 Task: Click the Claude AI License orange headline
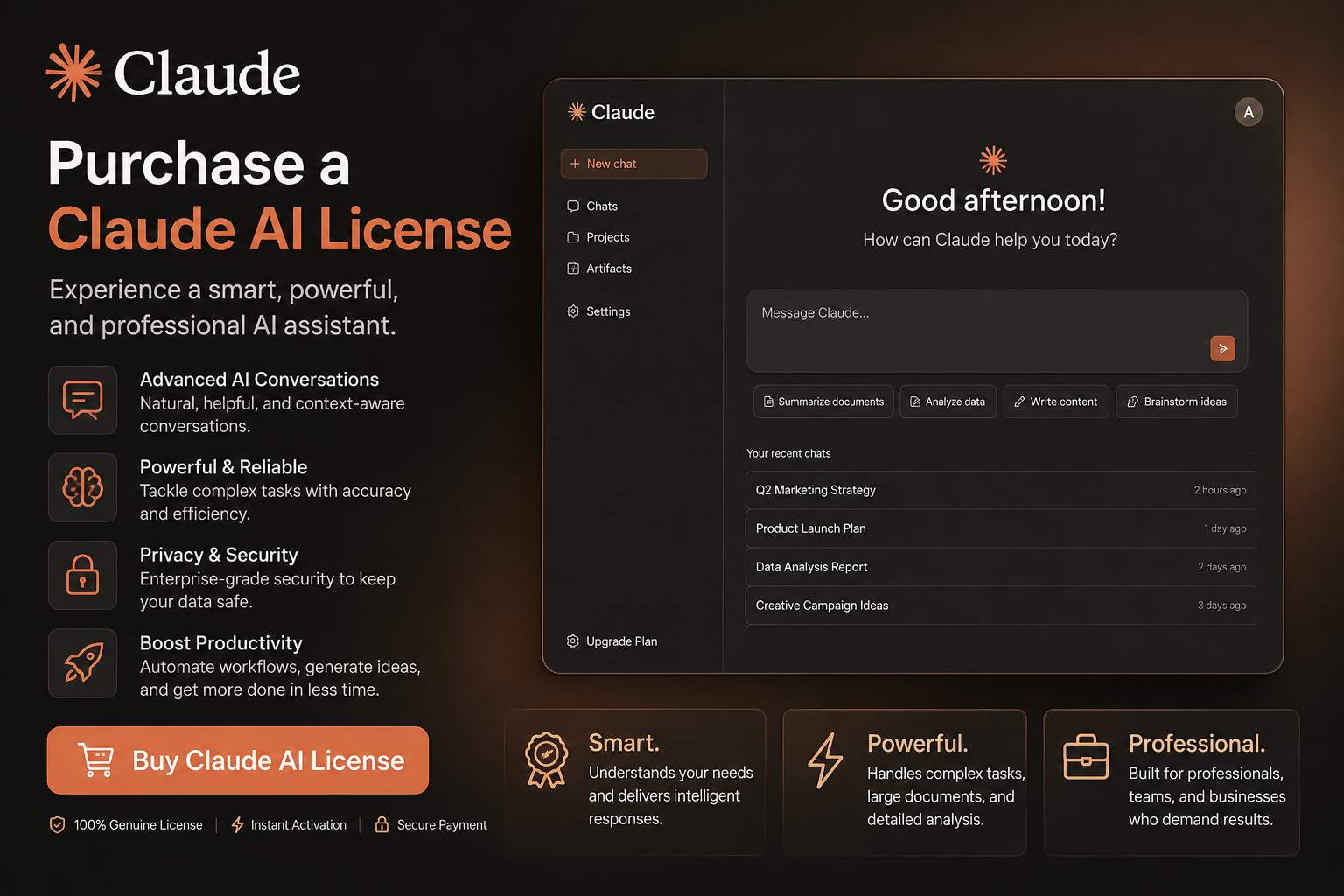click(x=280, y=229)
